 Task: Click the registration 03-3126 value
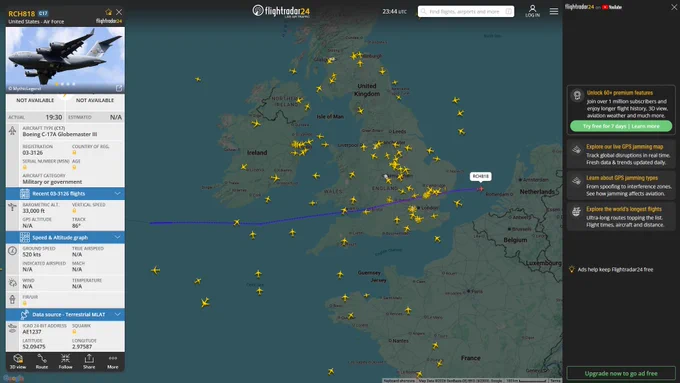(x=33, y=153)
